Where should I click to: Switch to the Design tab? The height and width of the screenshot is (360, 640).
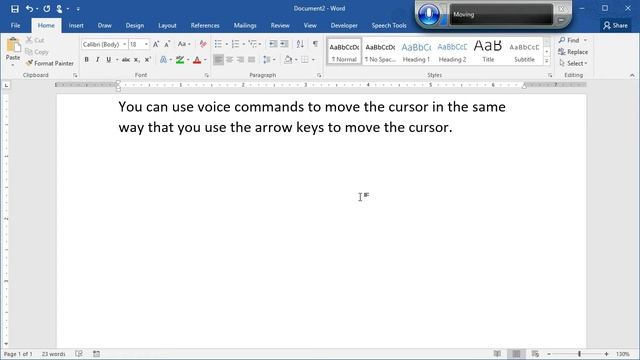tap(135, 25)
